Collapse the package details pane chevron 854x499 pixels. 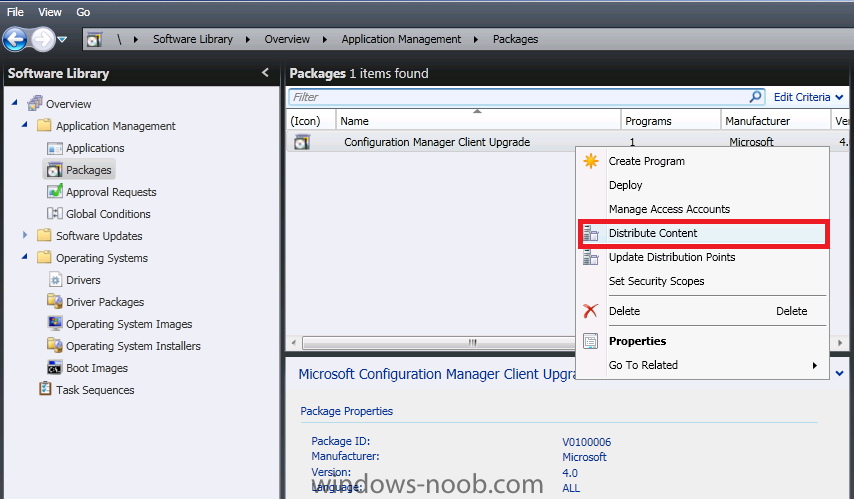(x=840, y=374)
